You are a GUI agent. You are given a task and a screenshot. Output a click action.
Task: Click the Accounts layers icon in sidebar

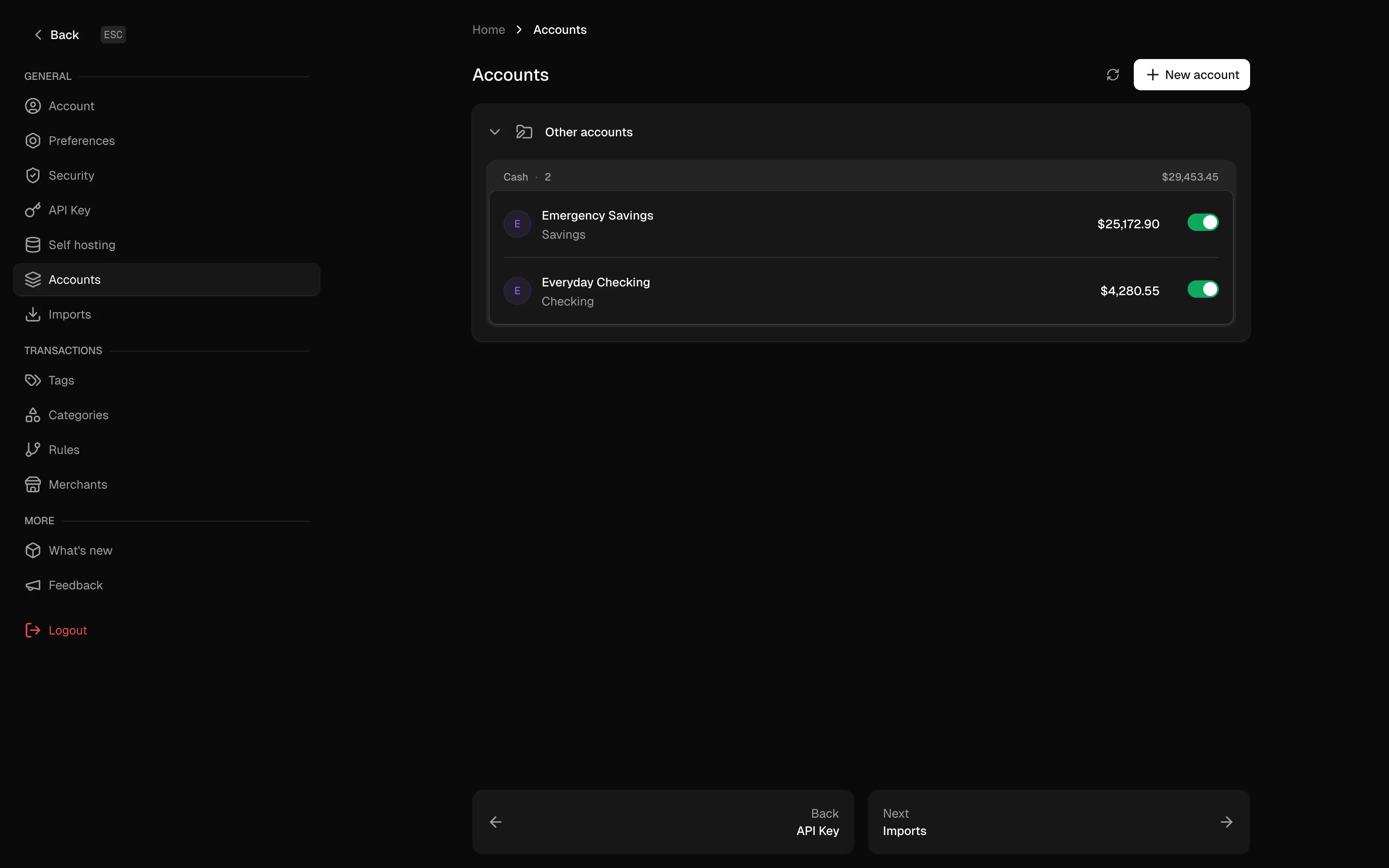coord(33,279)
